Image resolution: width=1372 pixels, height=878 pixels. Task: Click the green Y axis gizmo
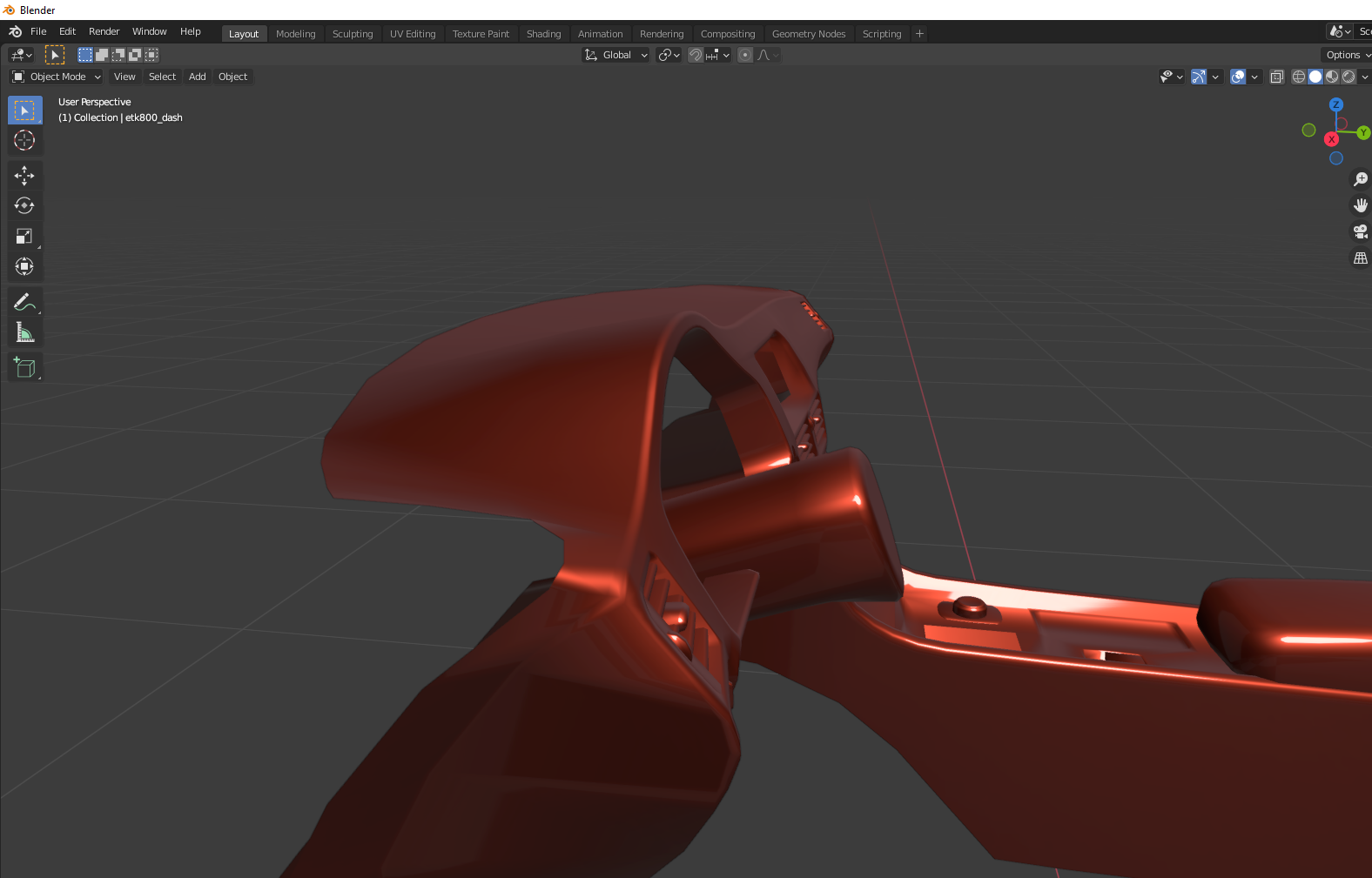point(1363,133)
